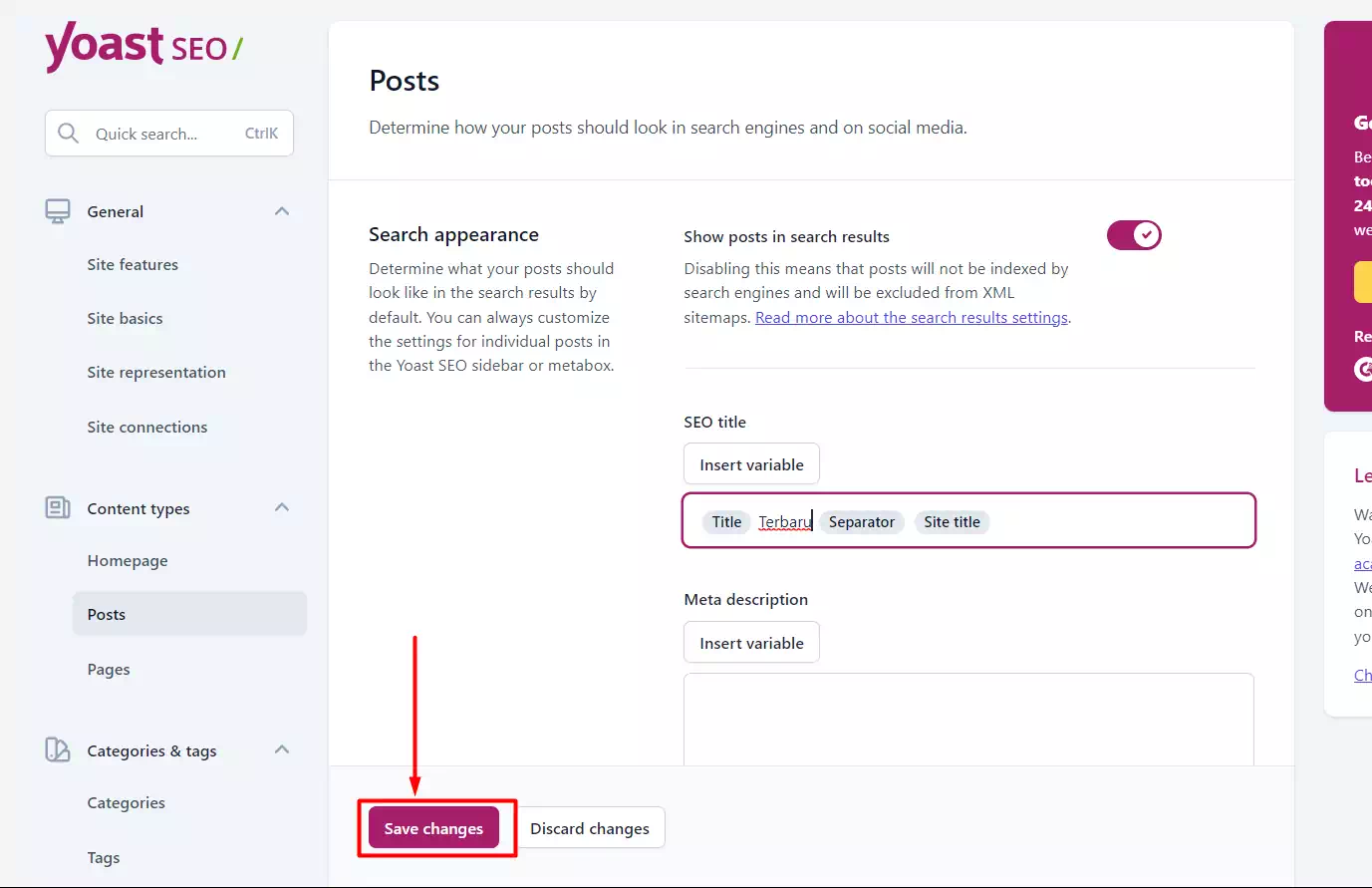Image resolution: width=1372 pixels, height=888 pixels.
Task: Click the SEO title label
Action: coord(714,422)
